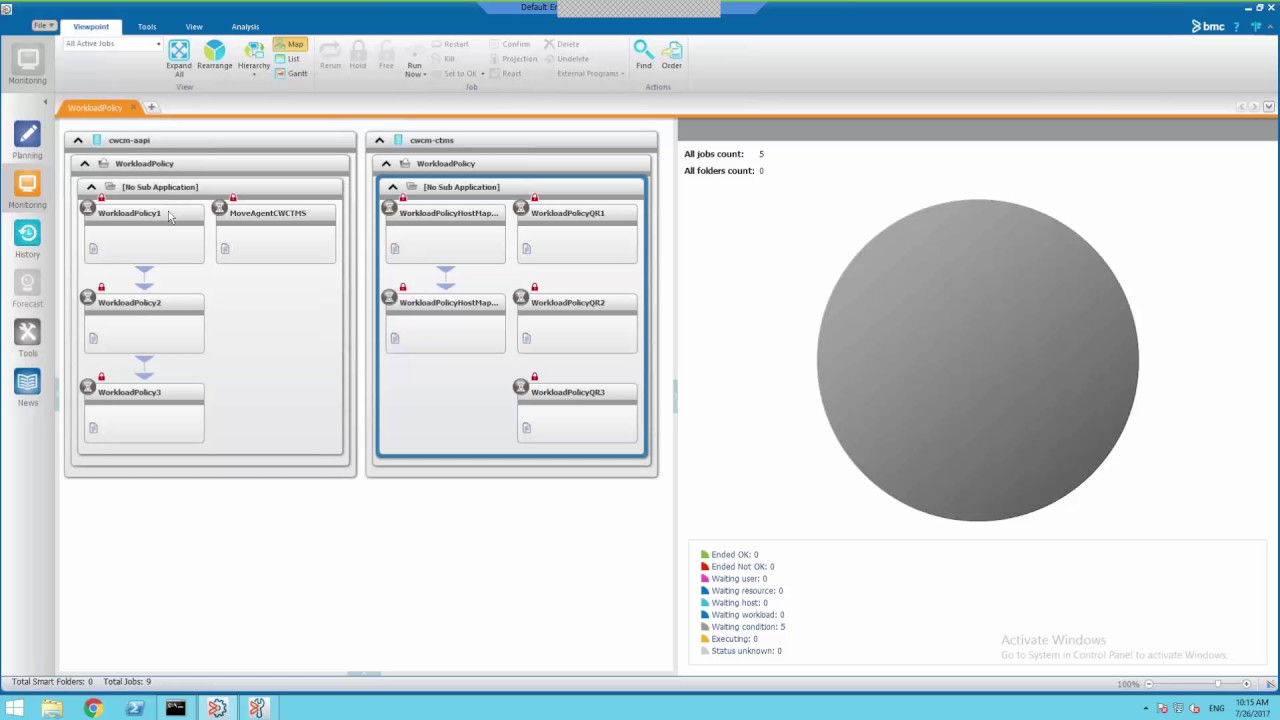The height and width of the screenshot is (720, 1280).
Task: Click Waiting condition: 5 legend entry
Action: pyautogui.click(x=743, y=627)
